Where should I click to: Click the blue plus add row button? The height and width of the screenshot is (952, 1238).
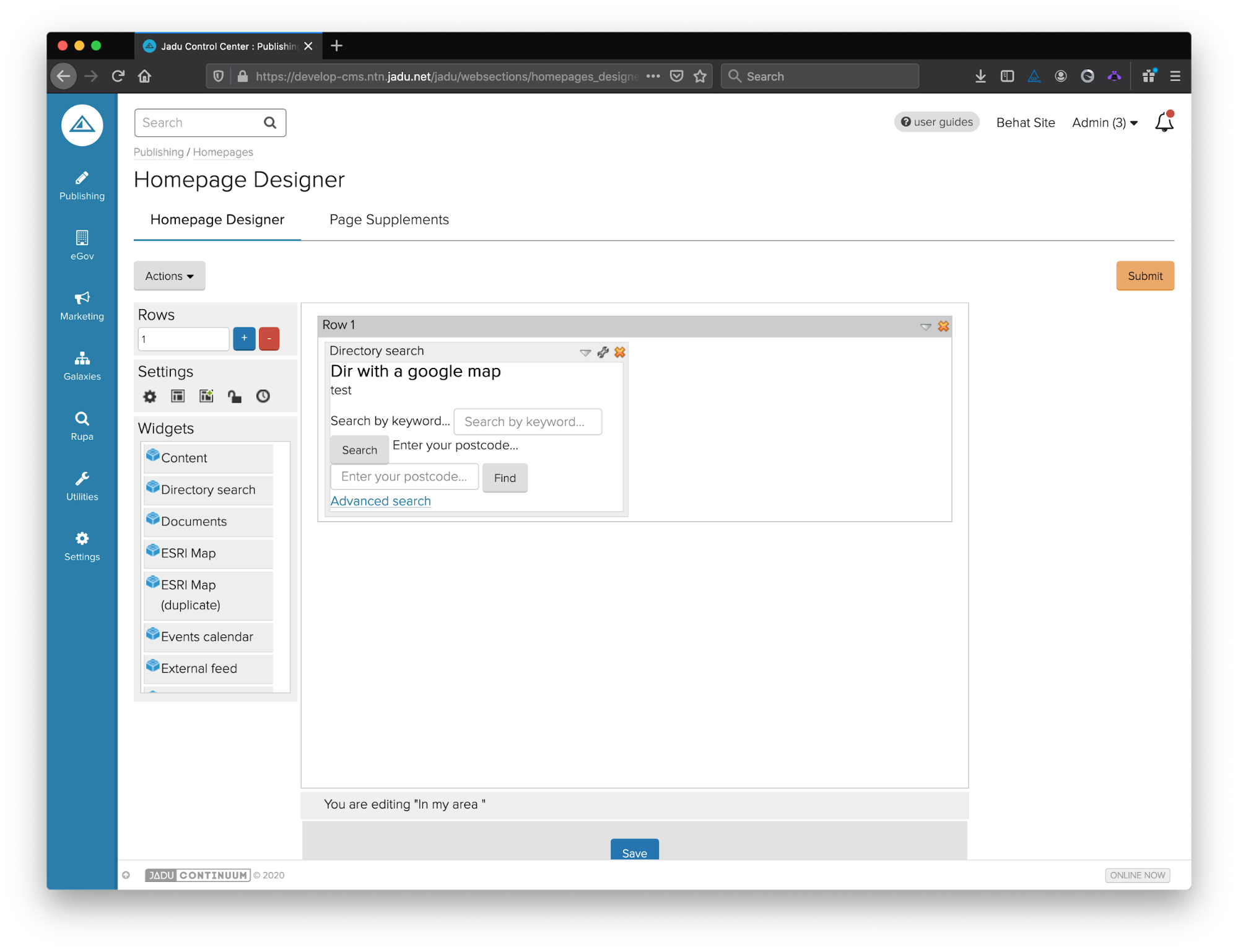244,339
